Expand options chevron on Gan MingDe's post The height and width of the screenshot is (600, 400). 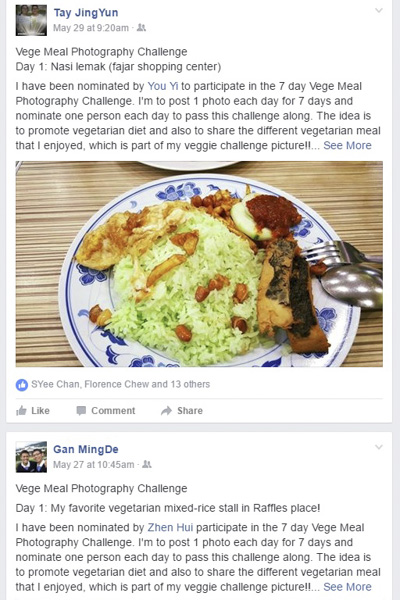point(379,447)
